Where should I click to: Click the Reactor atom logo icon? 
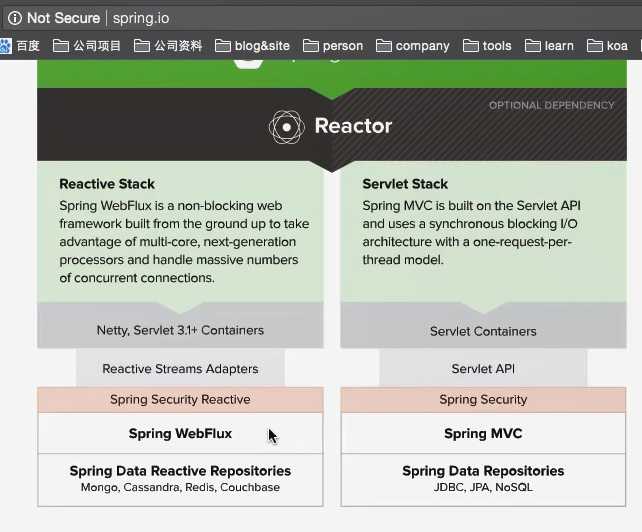coord(287,127)
